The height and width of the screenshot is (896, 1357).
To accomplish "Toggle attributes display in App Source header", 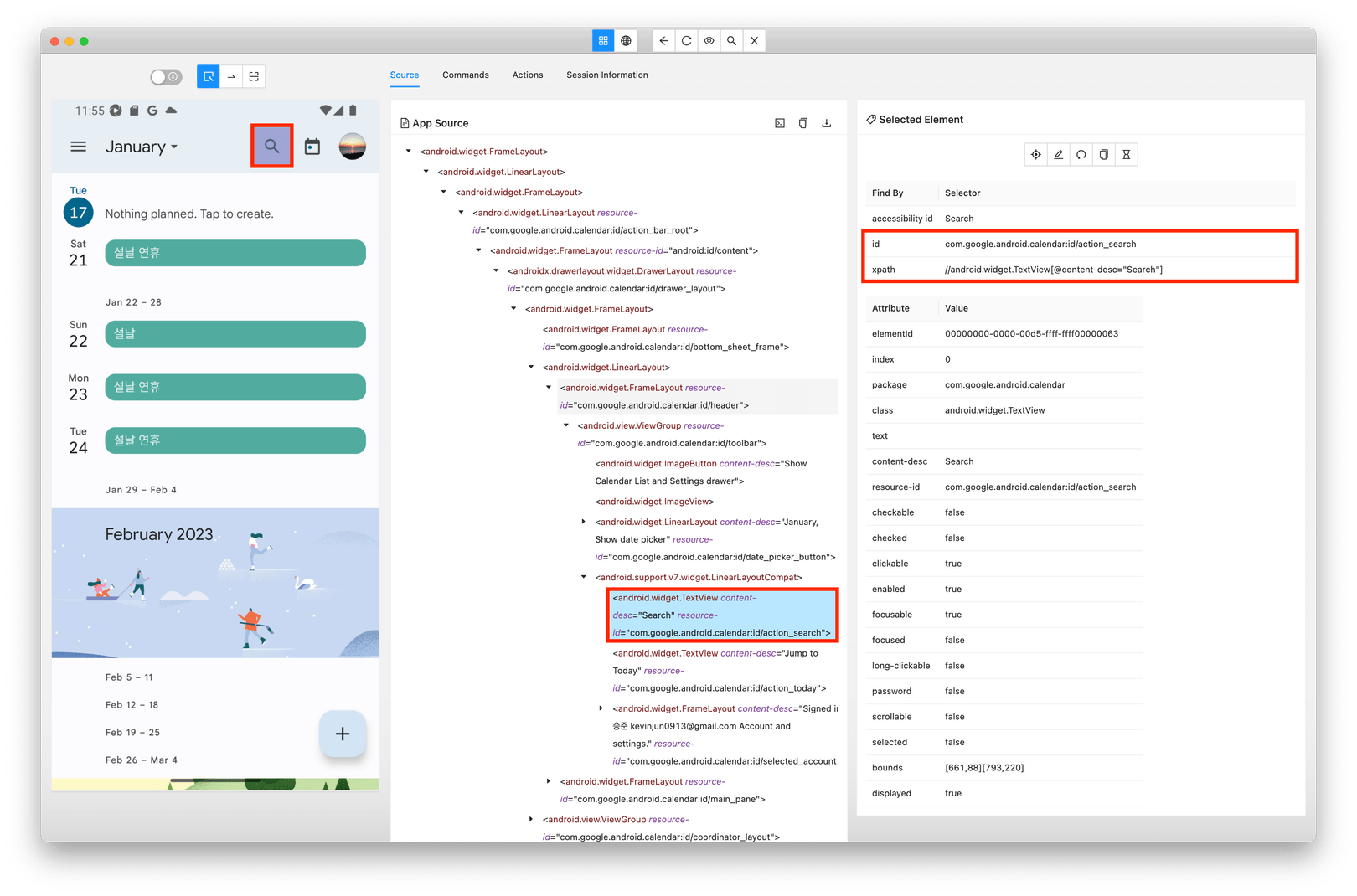I will [780, 123].
